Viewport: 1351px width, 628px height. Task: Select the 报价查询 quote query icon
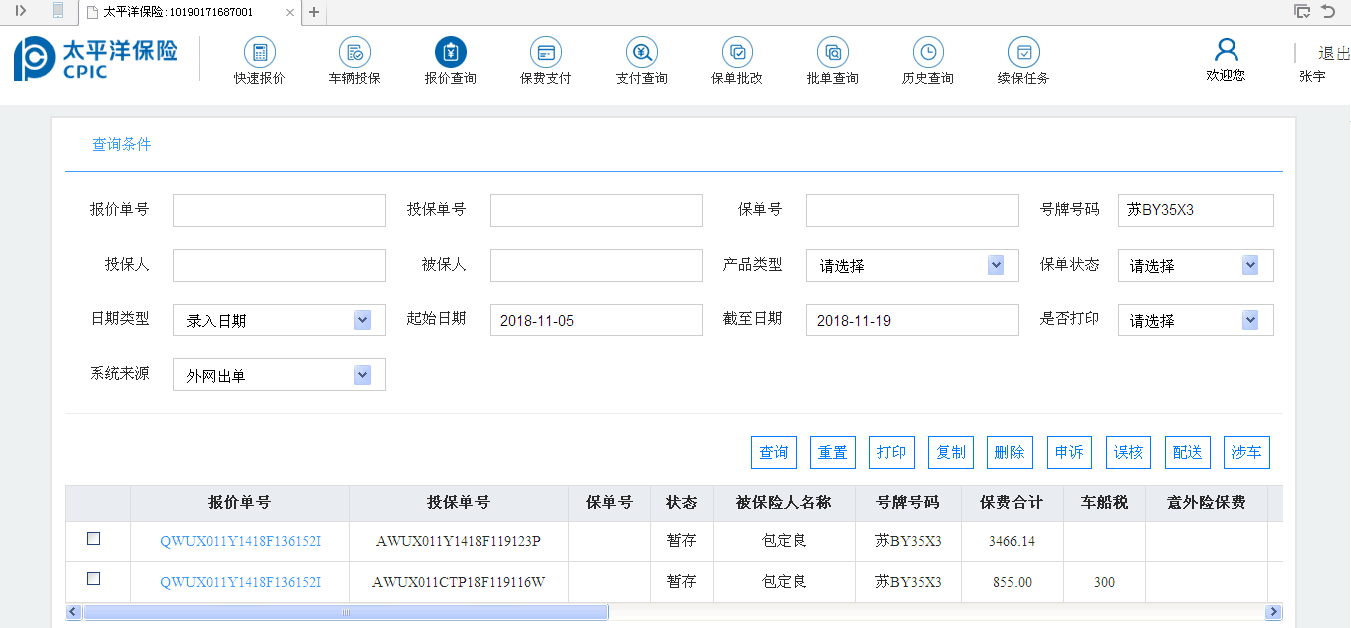click(451, 53)
